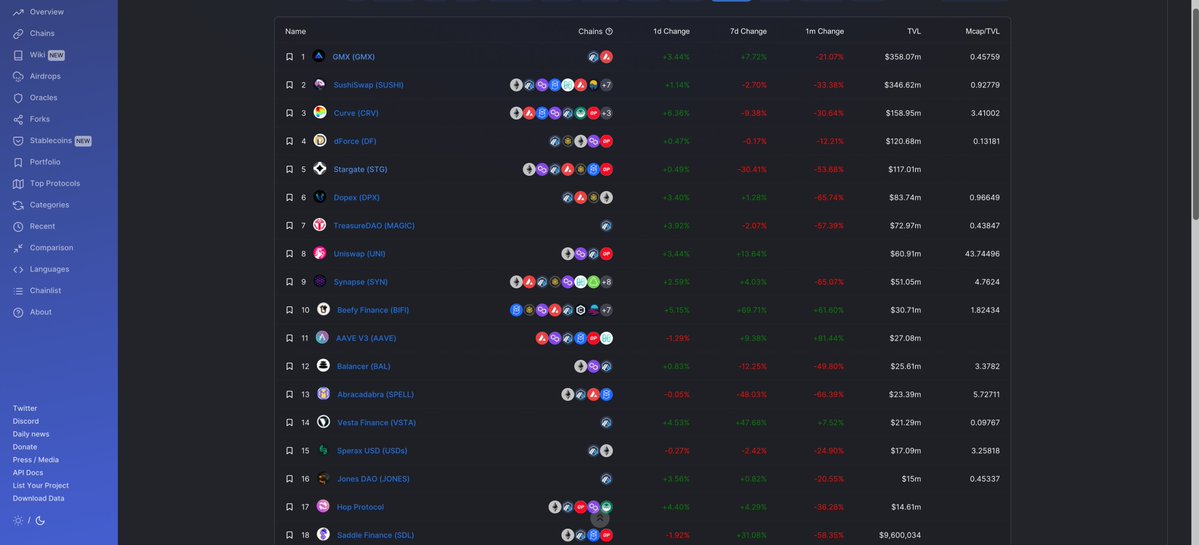Click the TreasureDAO protocol logo
The width and height of the screenshot is (1200, 545).
point(320,225)
